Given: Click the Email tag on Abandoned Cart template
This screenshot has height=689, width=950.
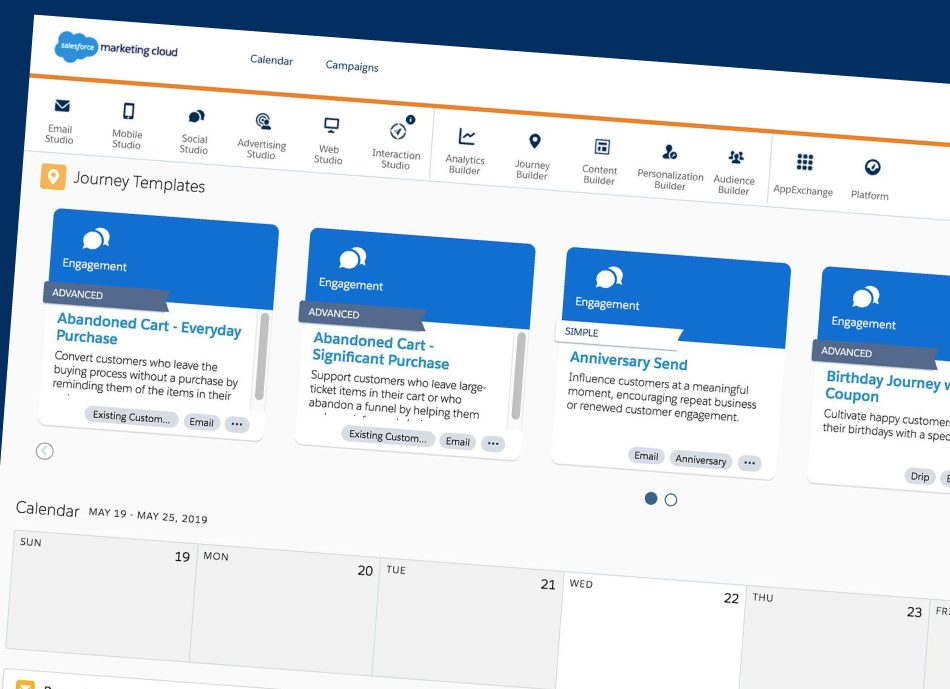Looking at the screenshot, I should pyautogui.click(x=202, y=422).
